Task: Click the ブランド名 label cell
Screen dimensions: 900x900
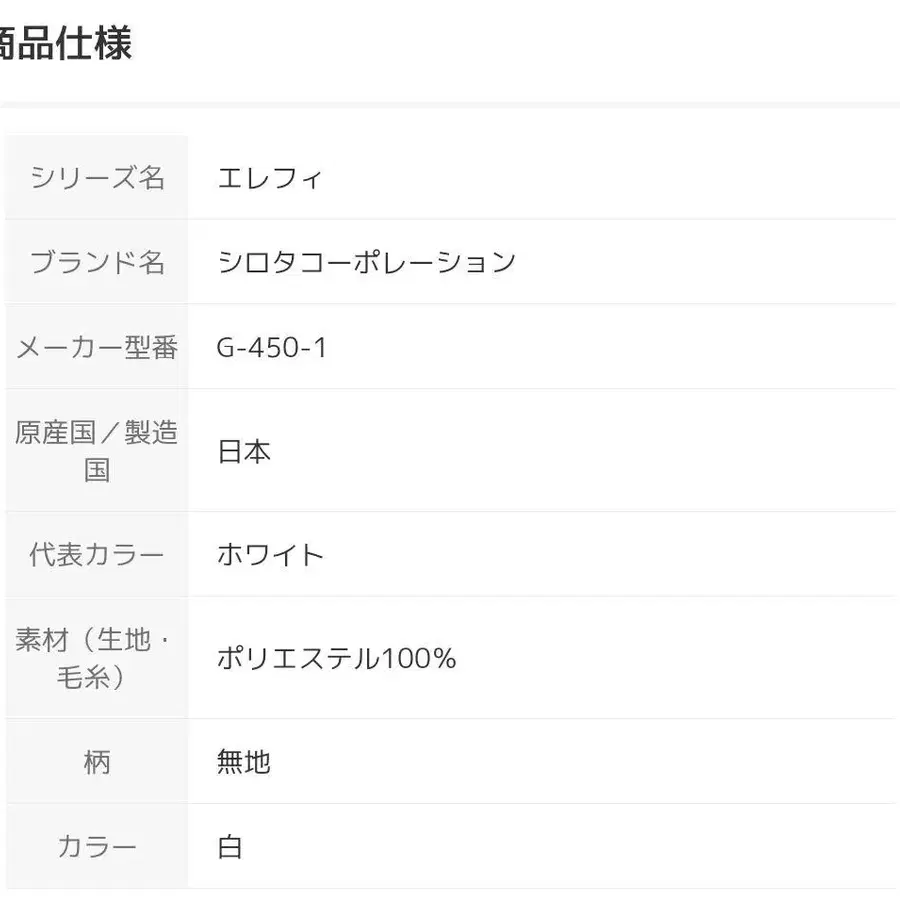Action: click(x=97, y=262)
